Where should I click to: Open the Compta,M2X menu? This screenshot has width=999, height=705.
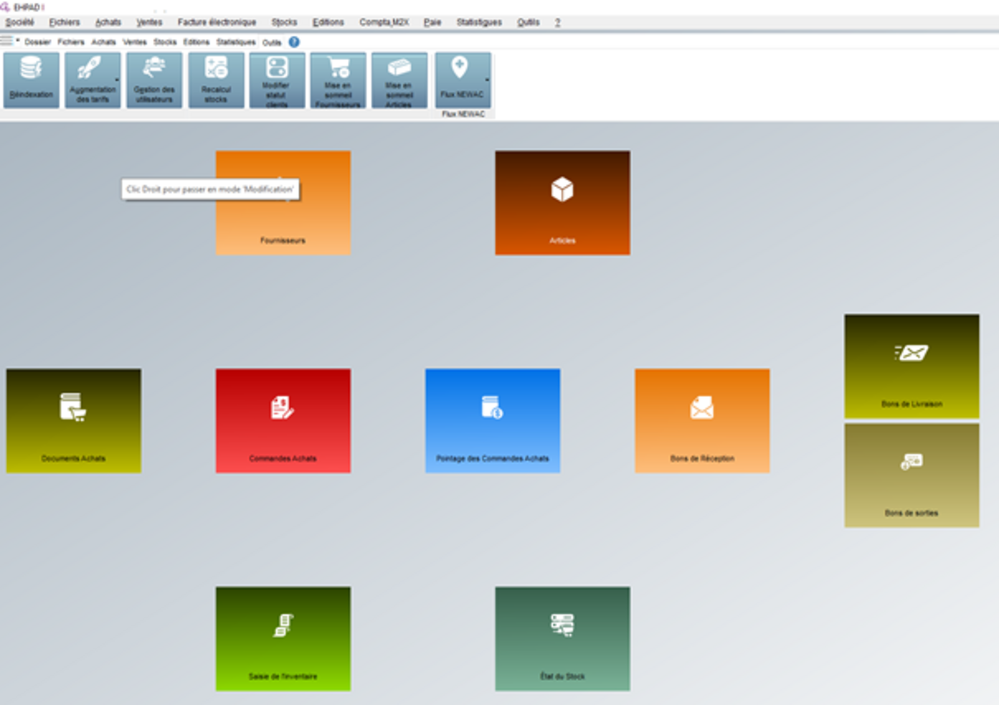(x=384, y=22)
